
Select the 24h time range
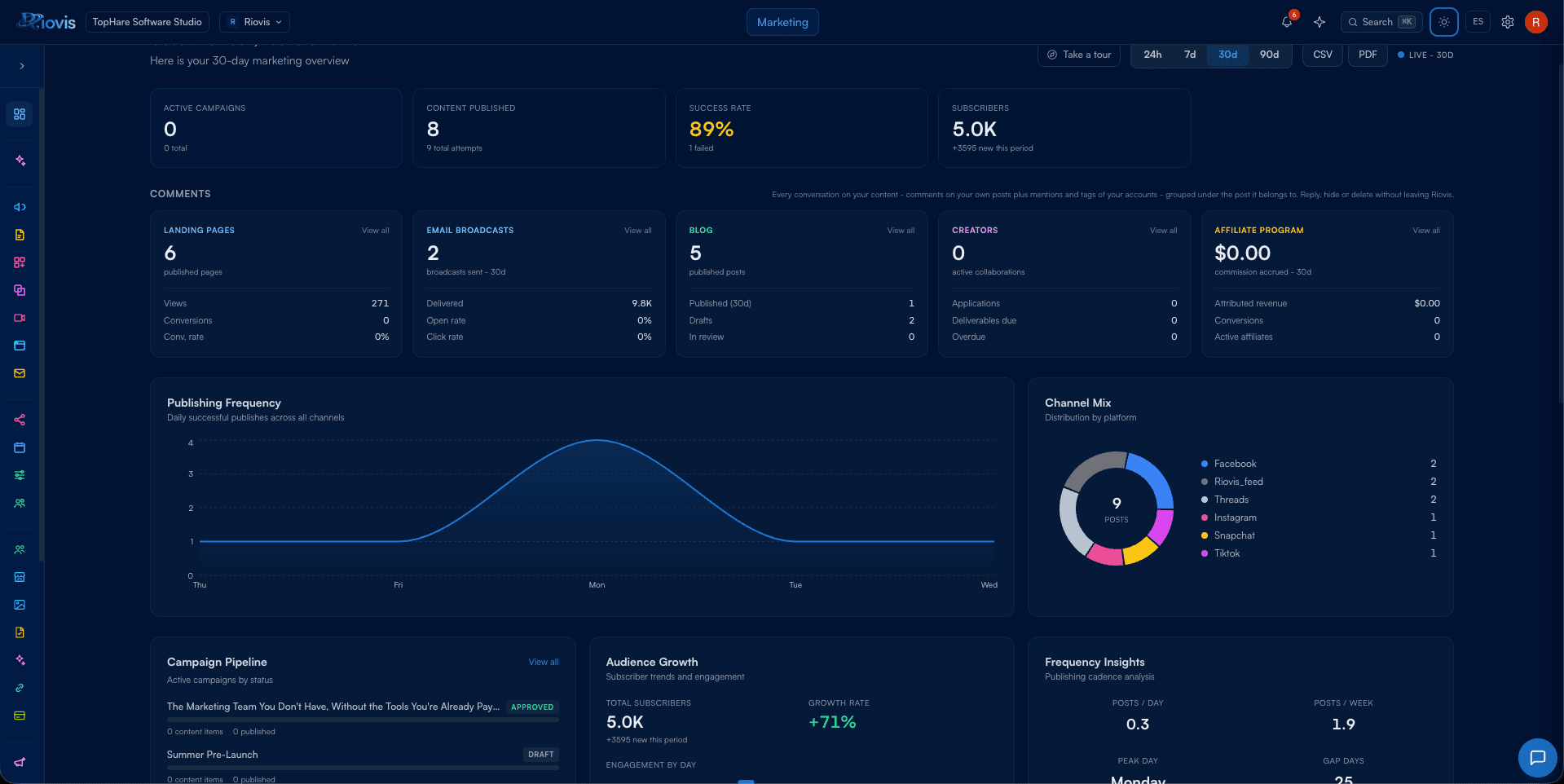[1152, 55]
